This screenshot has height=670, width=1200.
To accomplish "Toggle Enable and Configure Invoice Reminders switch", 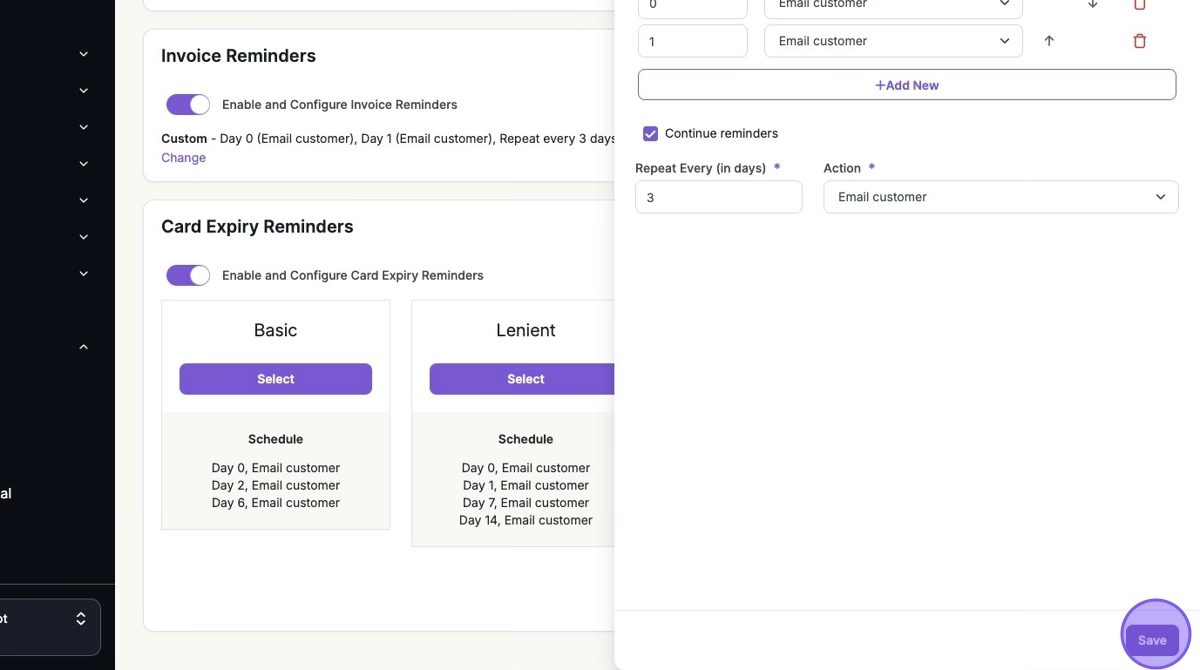I will click(188, 104).
